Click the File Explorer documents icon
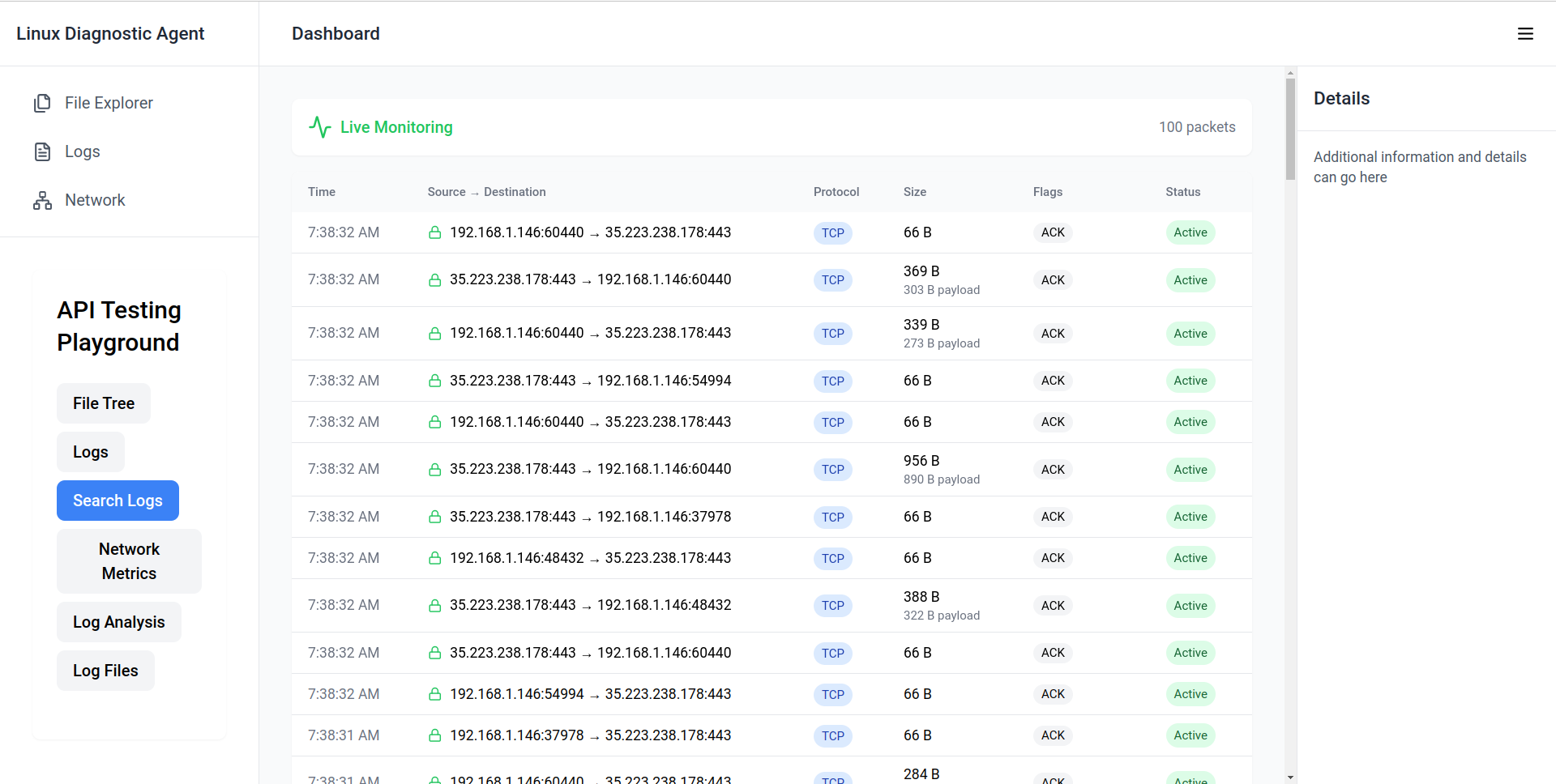The image size is (1556, 784). point(42,103)
